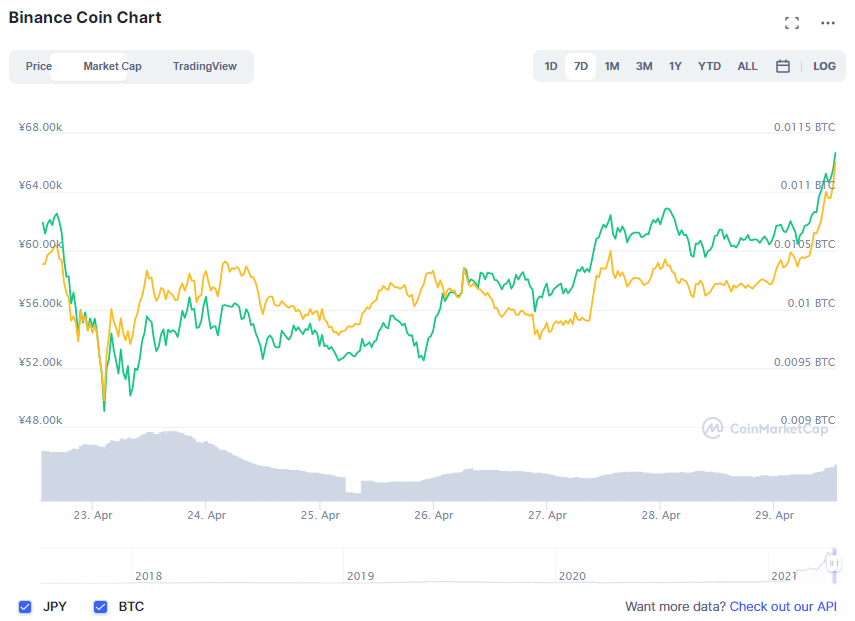
Task: Click the ¥48.00k axis value
Action: [x=40, y=420]
